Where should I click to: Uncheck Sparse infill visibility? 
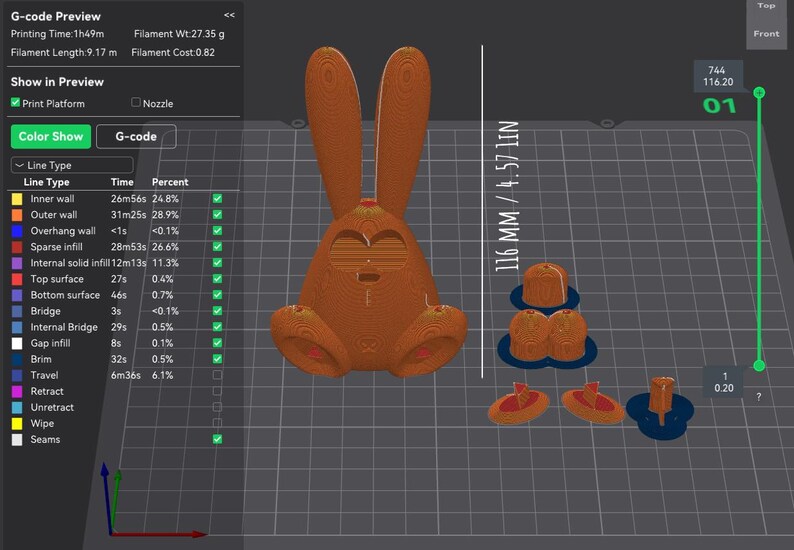(217, 247)
